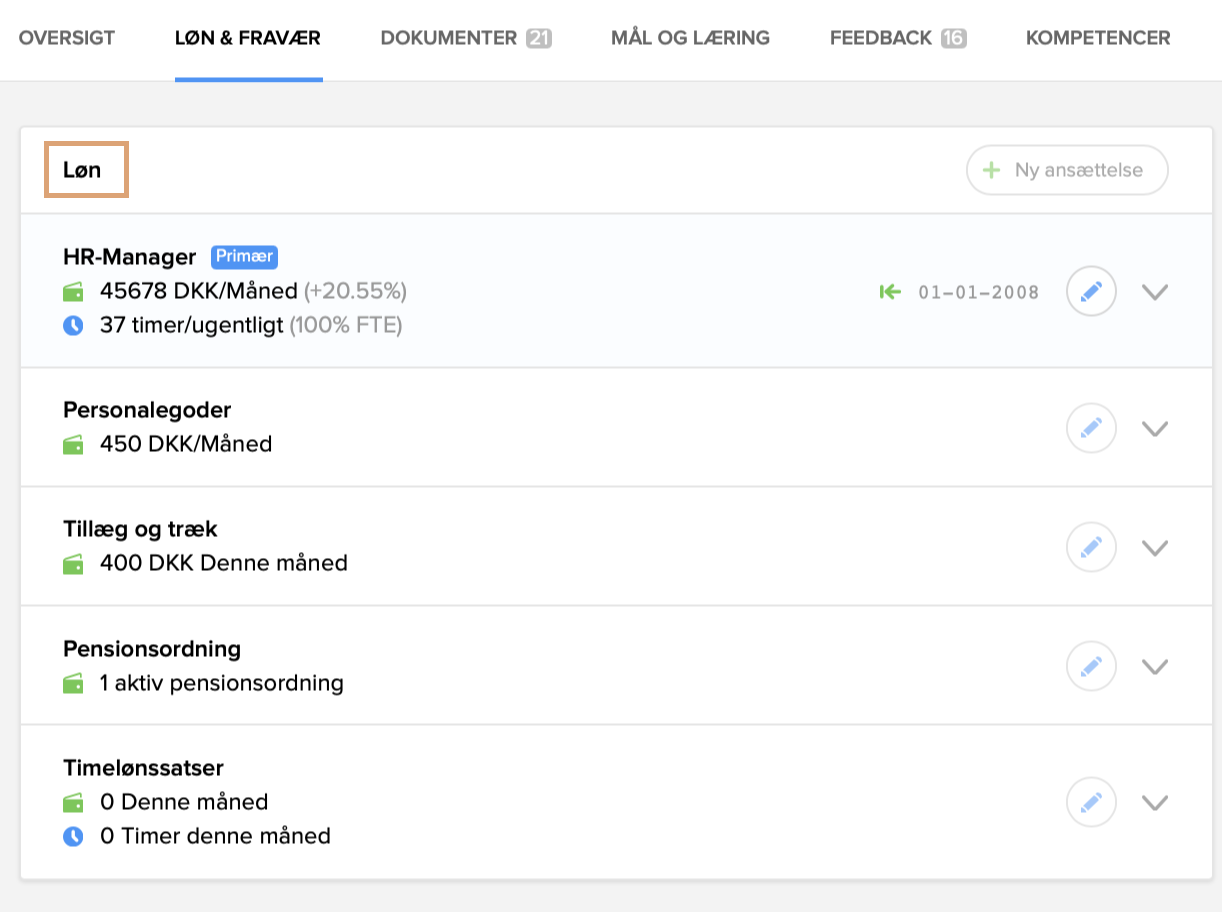This screenshot has width=1222, height=912.
Task: Expand the Pensionsordning row chevron
Action: (x=1155, y=666)
